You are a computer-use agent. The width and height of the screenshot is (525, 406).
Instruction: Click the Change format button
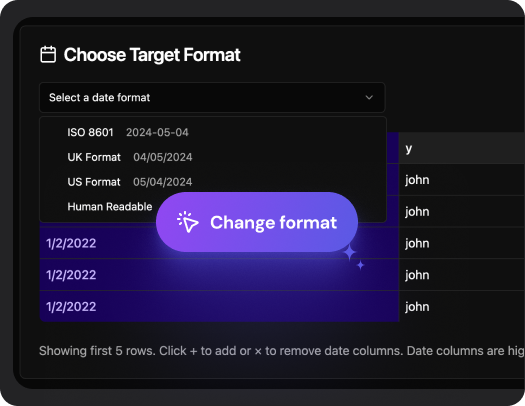coord(257,222)
